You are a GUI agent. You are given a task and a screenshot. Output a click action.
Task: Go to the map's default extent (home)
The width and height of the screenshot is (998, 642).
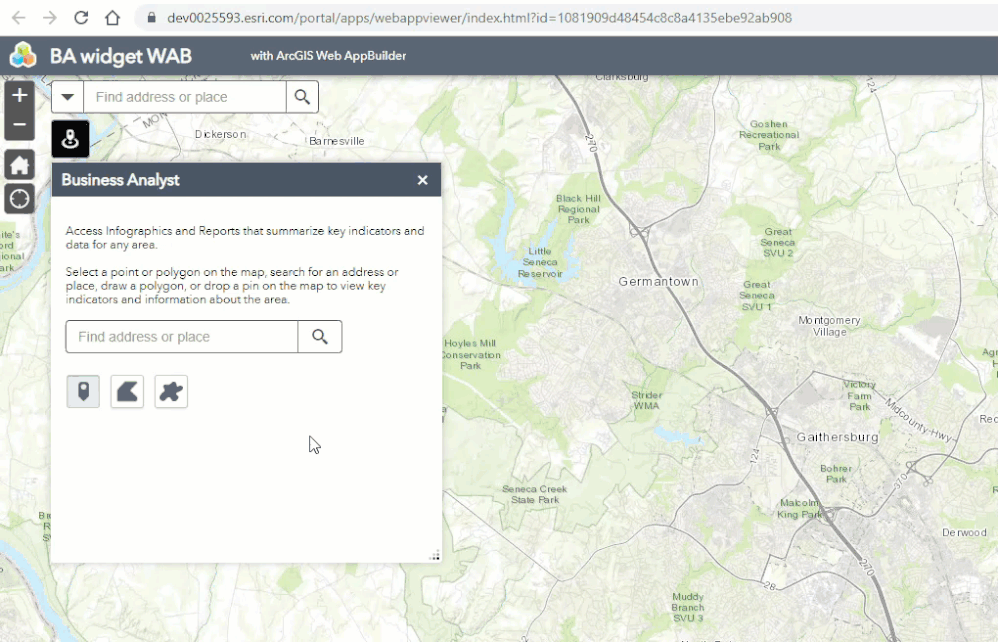(20, 165)
